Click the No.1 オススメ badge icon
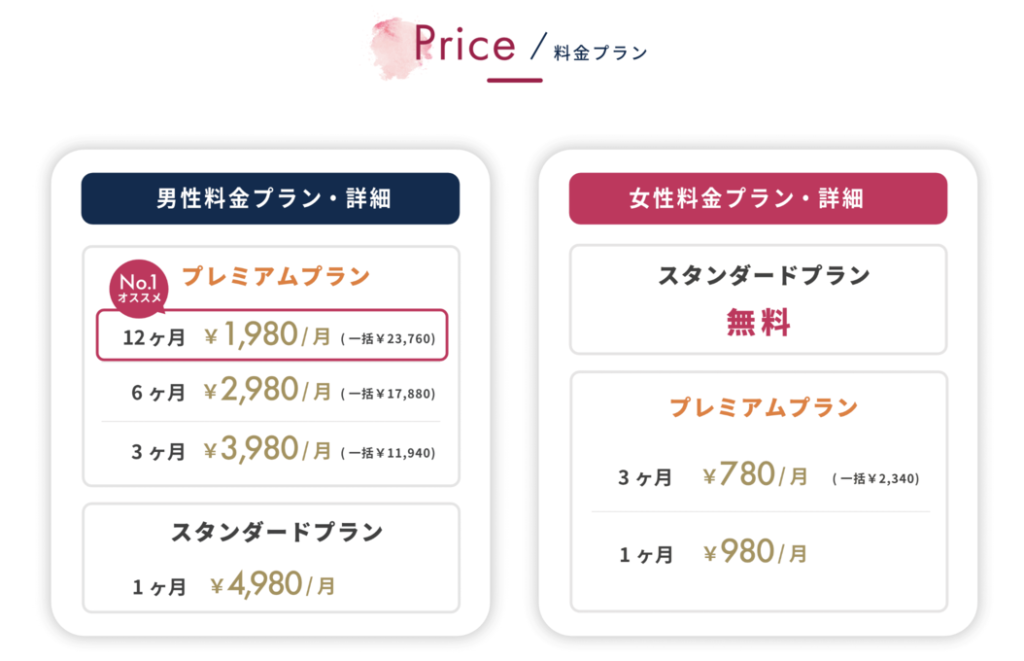Viewport: 1024px width, 661px height. (138, 289)
